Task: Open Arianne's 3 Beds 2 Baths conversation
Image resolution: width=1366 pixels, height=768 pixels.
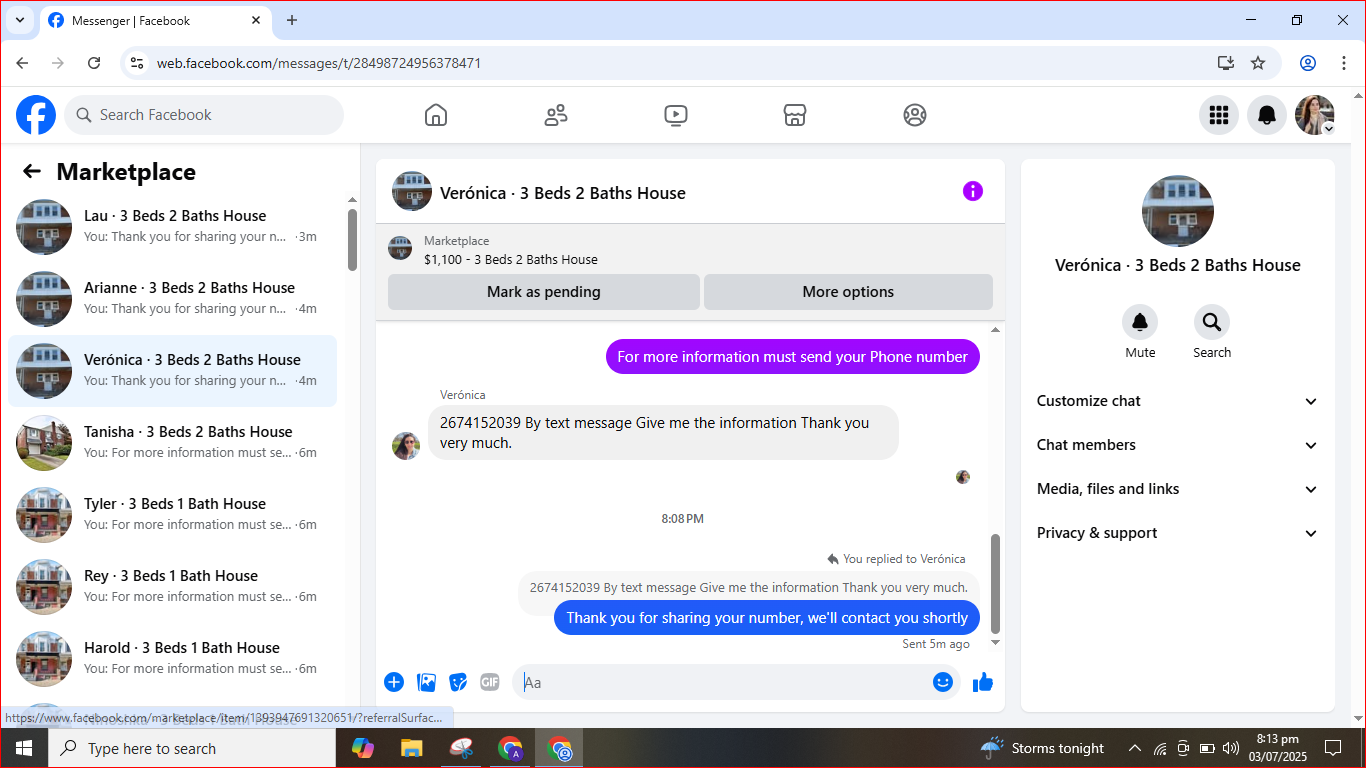Action: point(173,299)
